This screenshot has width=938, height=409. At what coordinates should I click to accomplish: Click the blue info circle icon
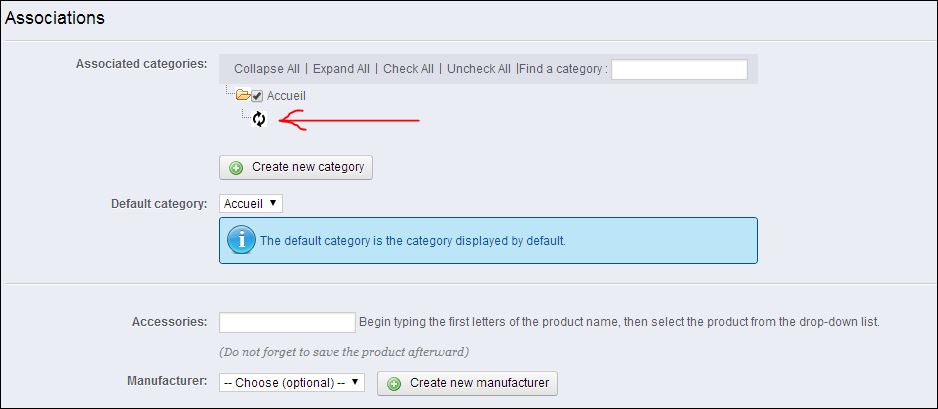pos(240,240)
